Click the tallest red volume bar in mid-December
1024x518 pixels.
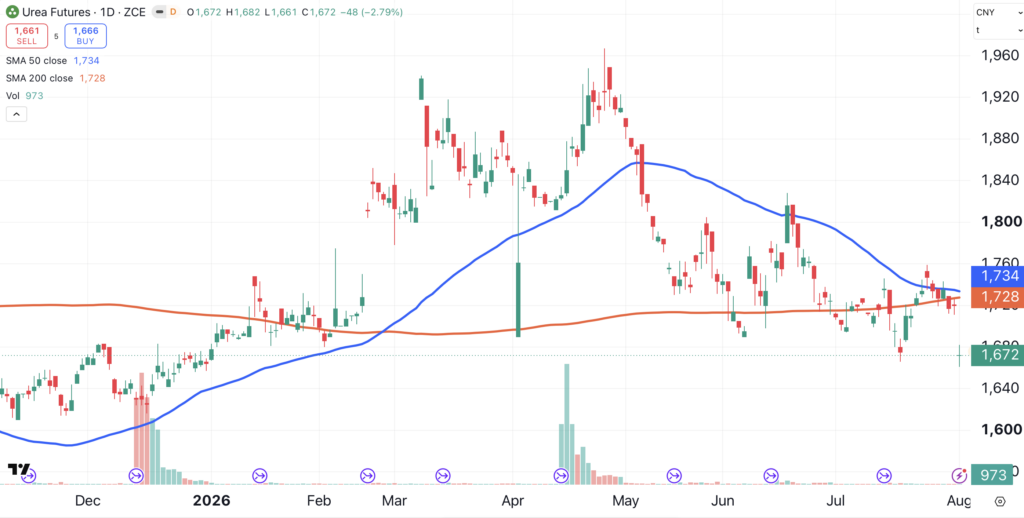[142, 429]
